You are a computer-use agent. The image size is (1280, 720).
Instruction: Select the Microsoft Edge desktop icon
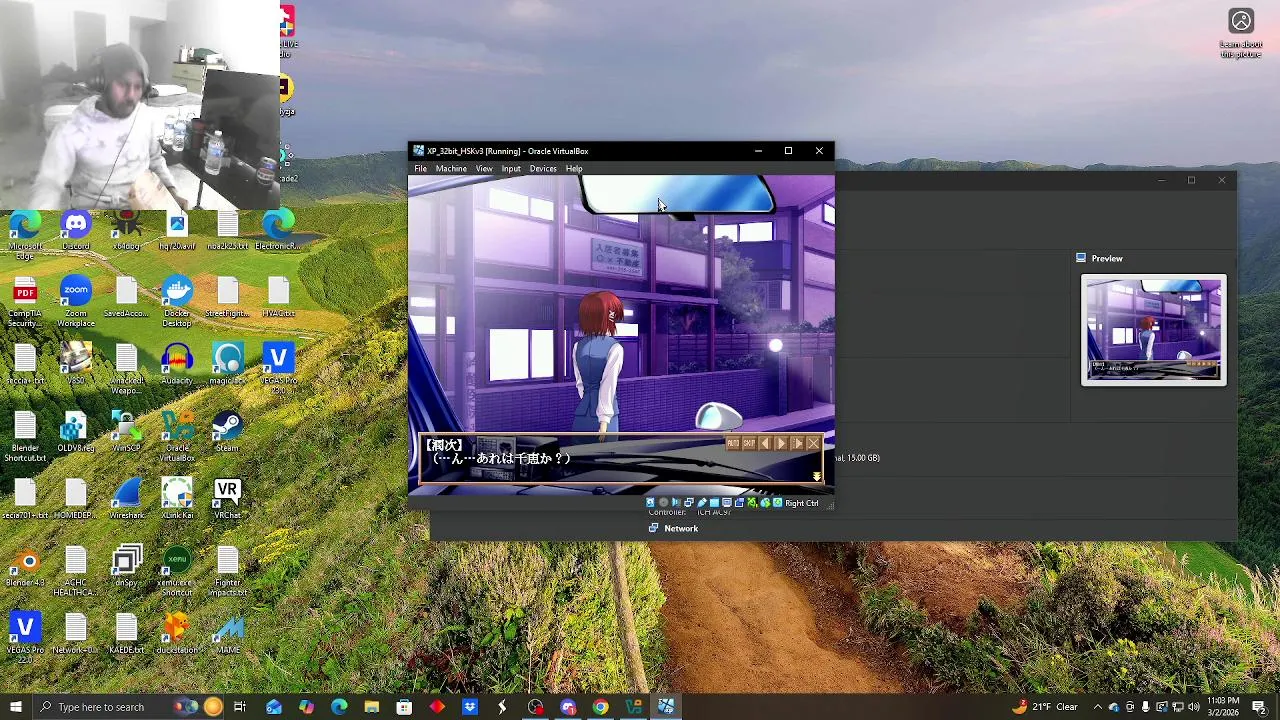[x=25, y=236]
